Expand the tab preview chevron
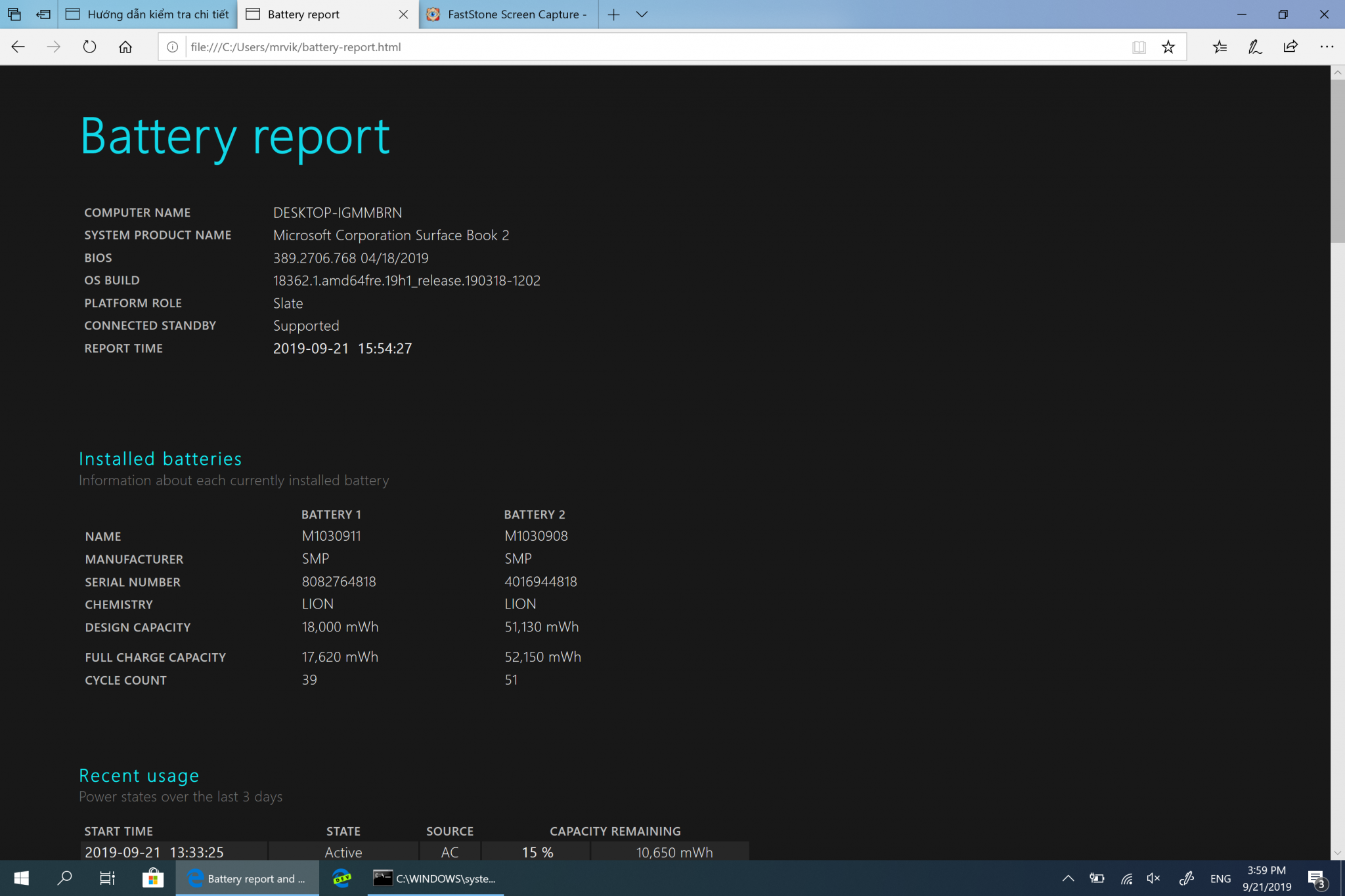 [642, 14]
